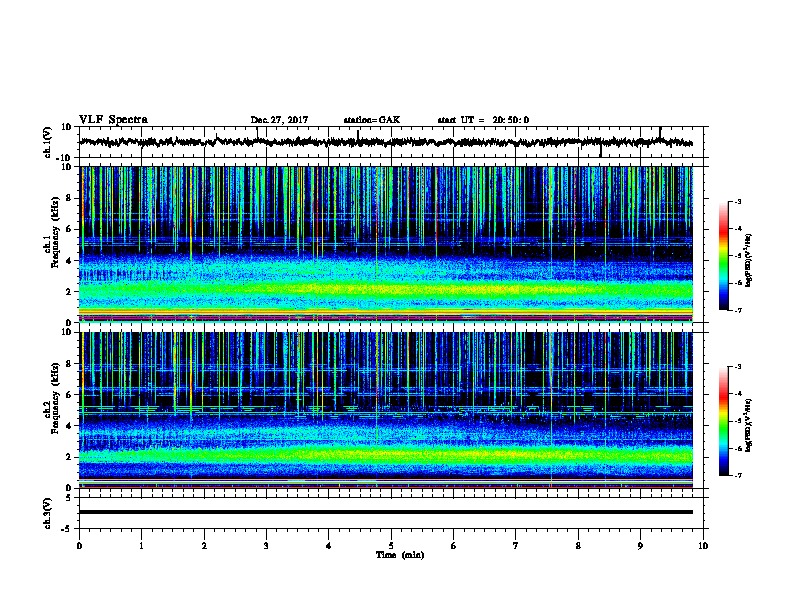Click the "-7" label on ch.1 color scale

coord(737,310)
